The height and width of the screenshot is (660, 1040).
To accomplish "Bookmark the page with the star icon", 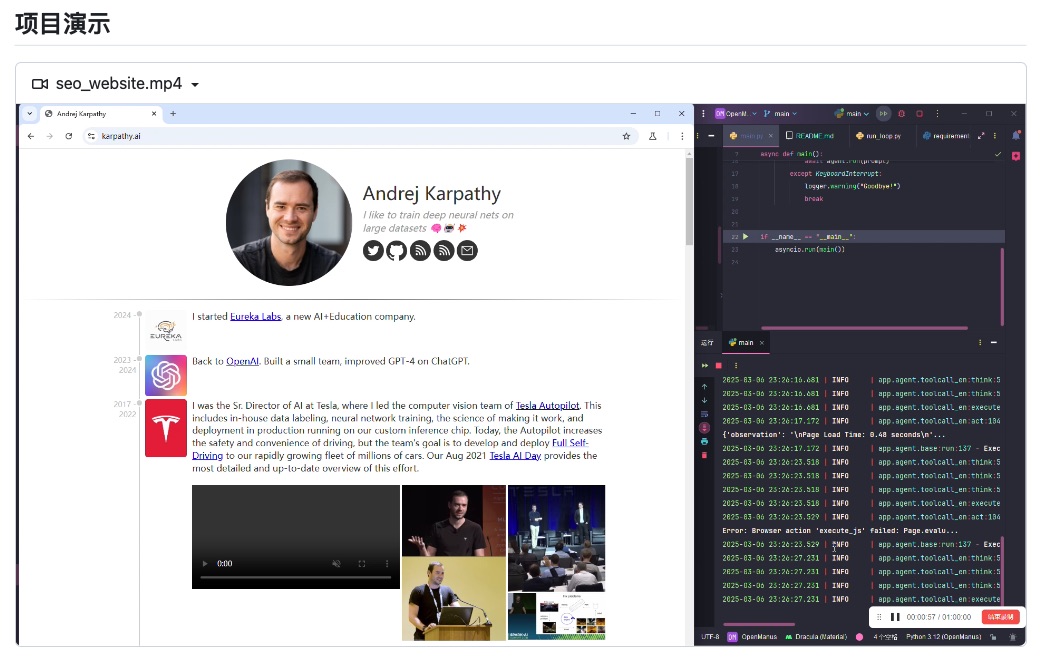I will point(627,136).
